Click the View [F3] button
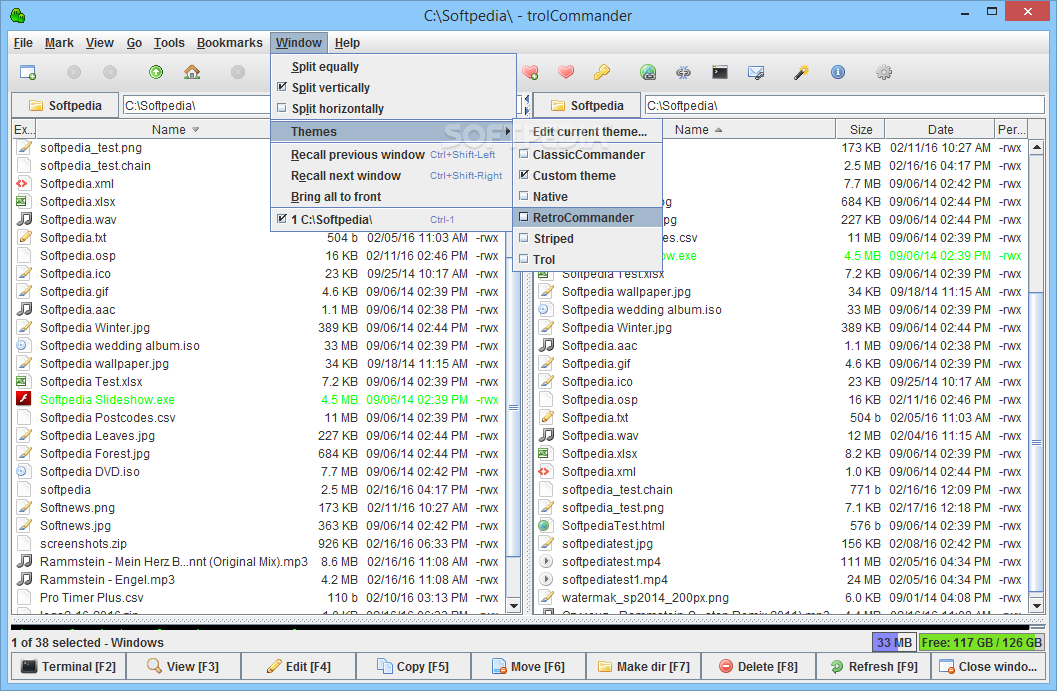The height and width of the screenshot is (691, 1057). pyautogui.click(x=183, y=666)
